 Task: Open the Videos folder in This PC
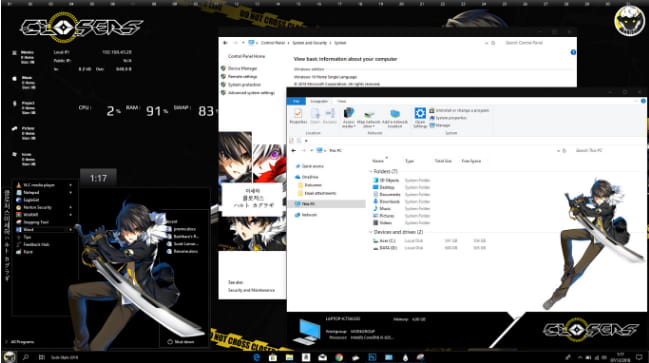click(382, 223)
